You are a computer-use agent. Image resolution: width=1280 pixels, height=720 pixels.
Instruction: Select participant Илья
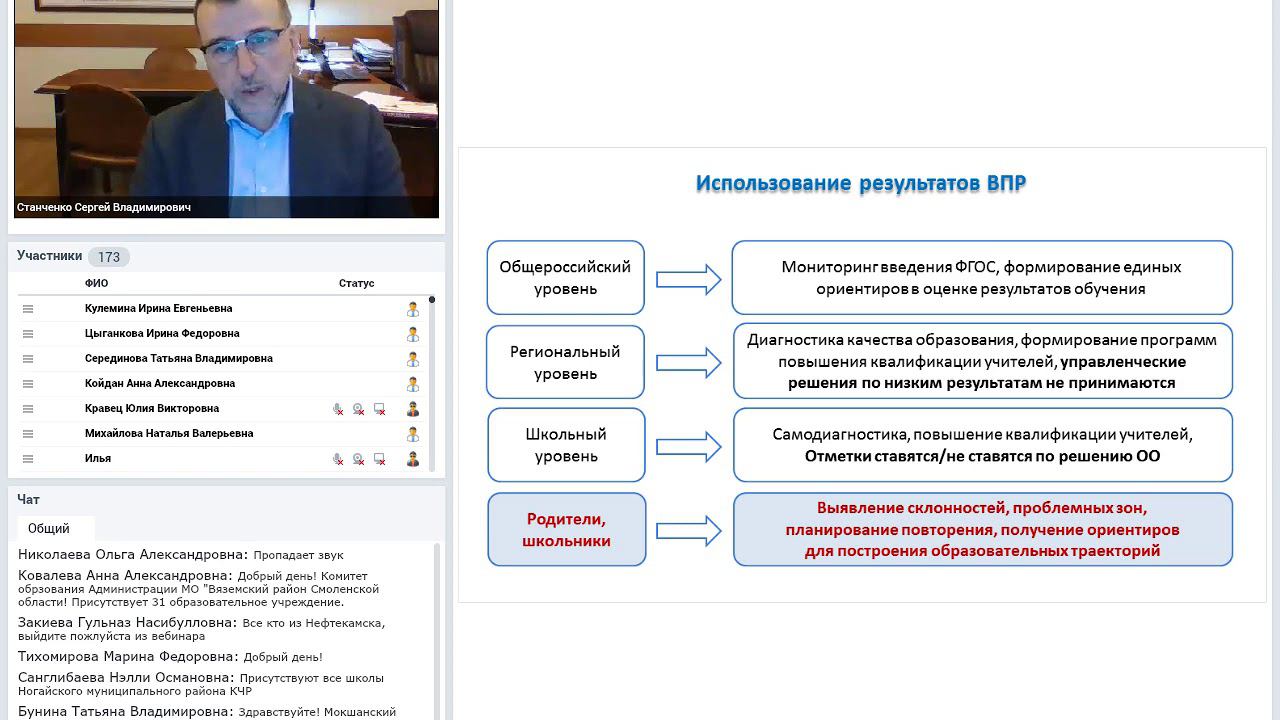(x=98, y=459)
